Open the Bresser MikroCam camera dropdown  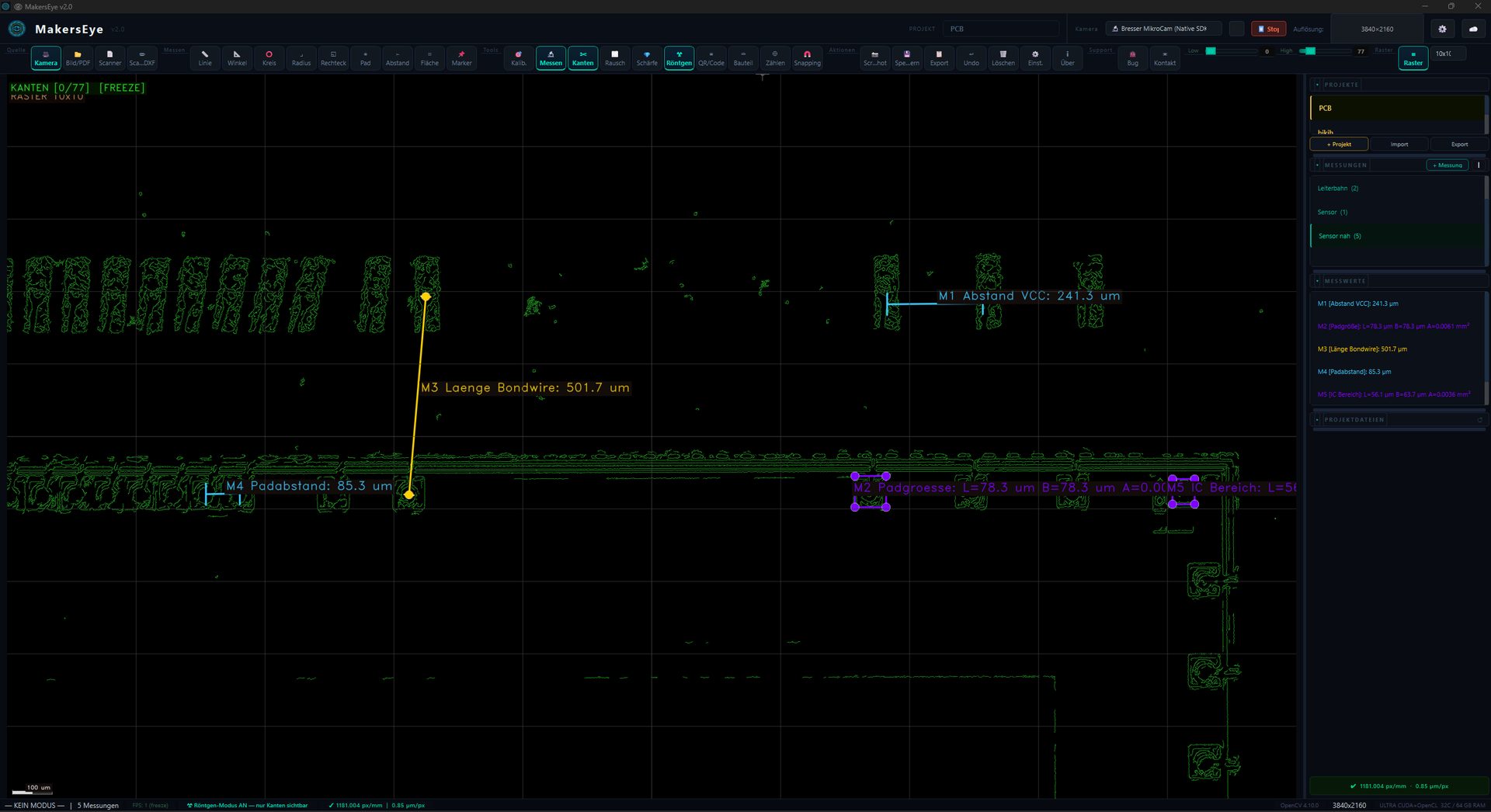click(1163, 29)
